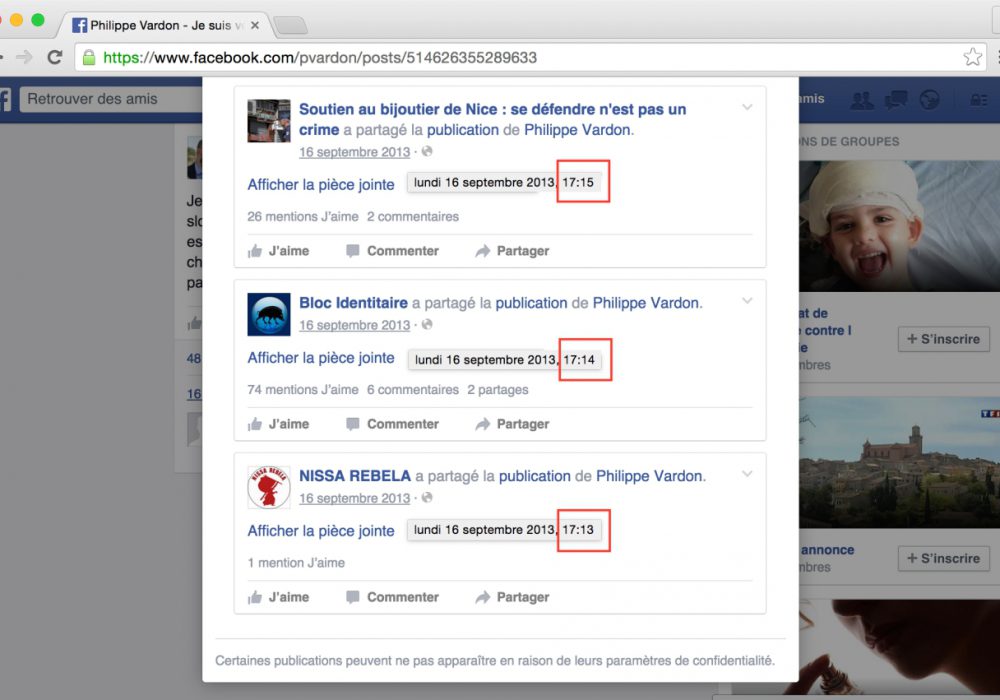The image size is (1000, 700).
Task: Open a new tab button
Action: tap(291, 26)
